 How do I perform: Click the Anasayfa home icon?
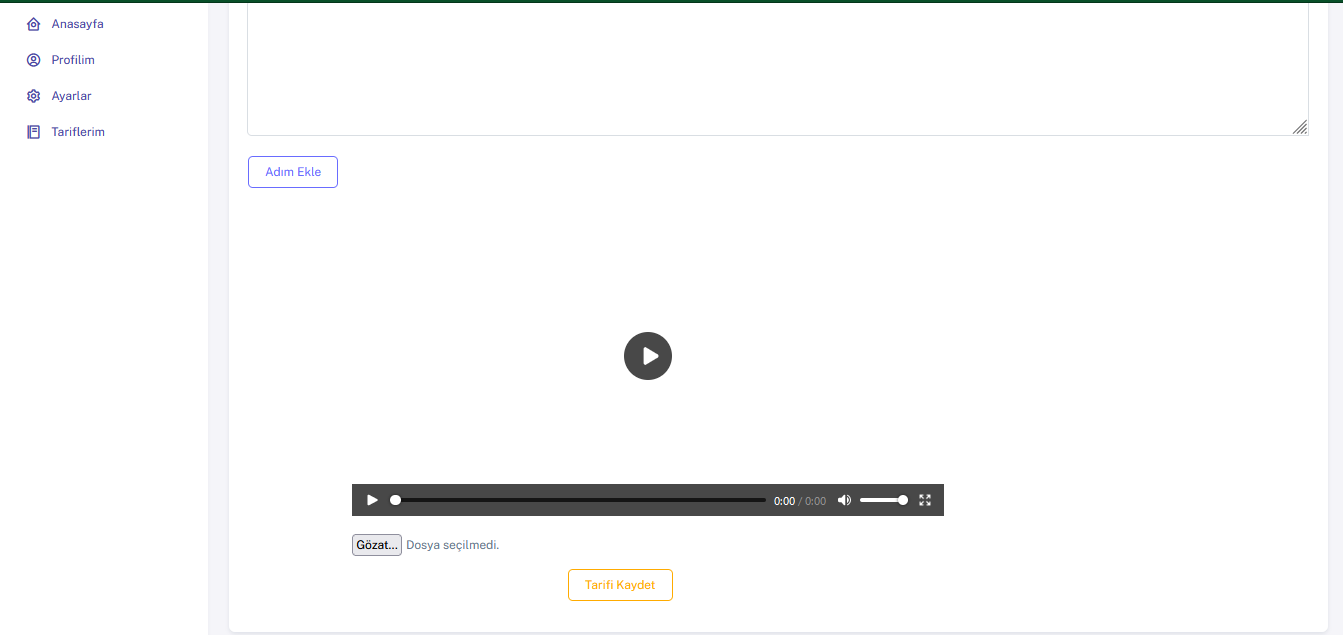(33, 23)
